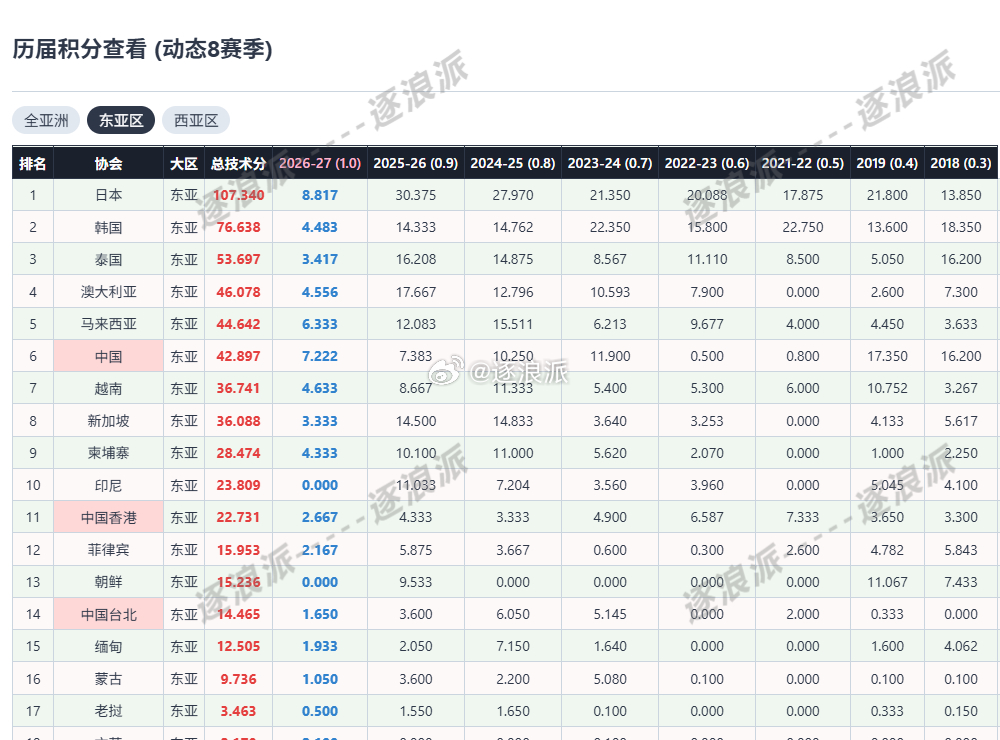The height and width of the screenshot is (740, 1000).
Task: Click Hong Kong's total score 22.731
Action: tap(239, 517)
